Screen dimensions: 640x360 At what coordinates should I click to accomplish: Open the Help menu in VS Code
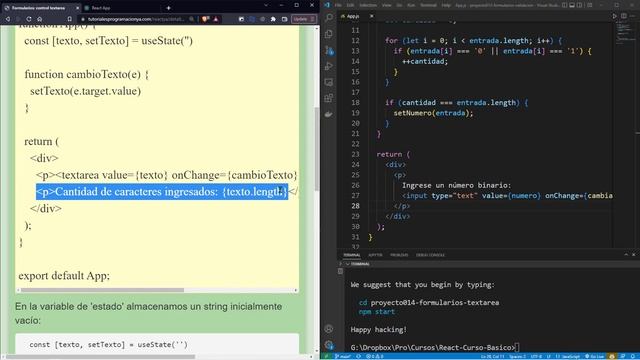click(446, 5)
